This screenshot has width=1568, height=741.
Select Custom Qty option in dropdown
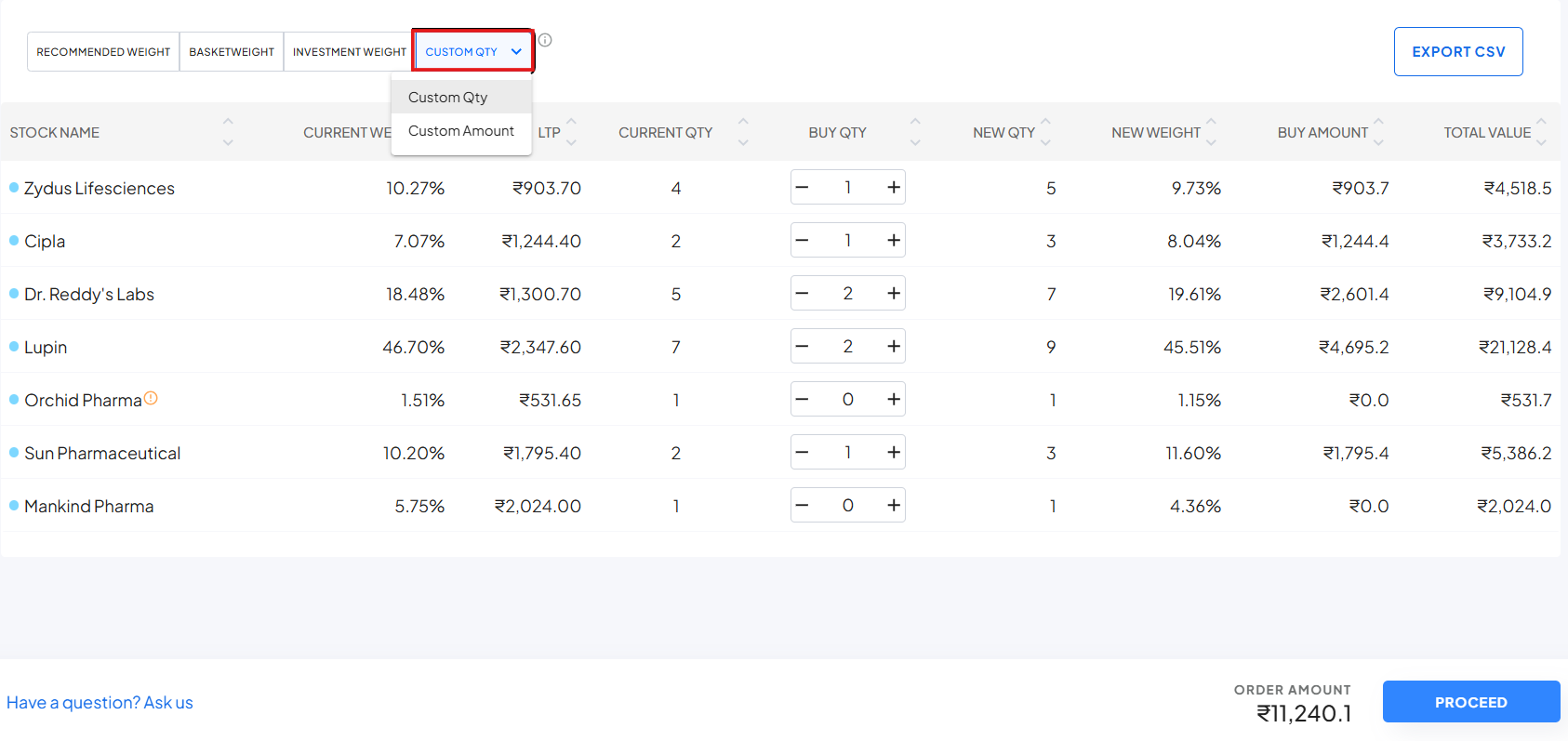(447, 98)
